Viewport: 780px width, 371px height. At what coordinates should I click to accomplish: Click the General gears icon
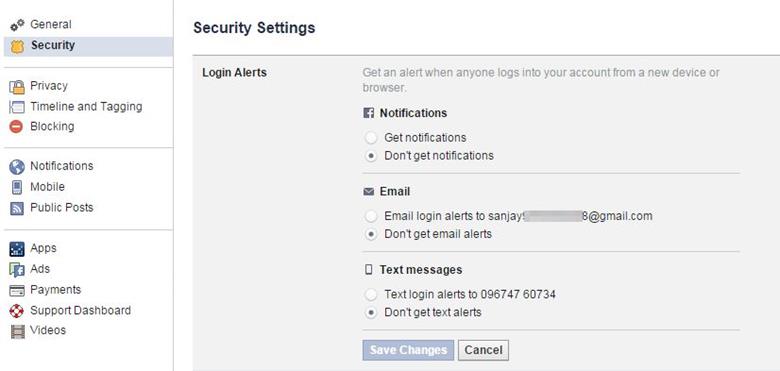pos(17,25)
